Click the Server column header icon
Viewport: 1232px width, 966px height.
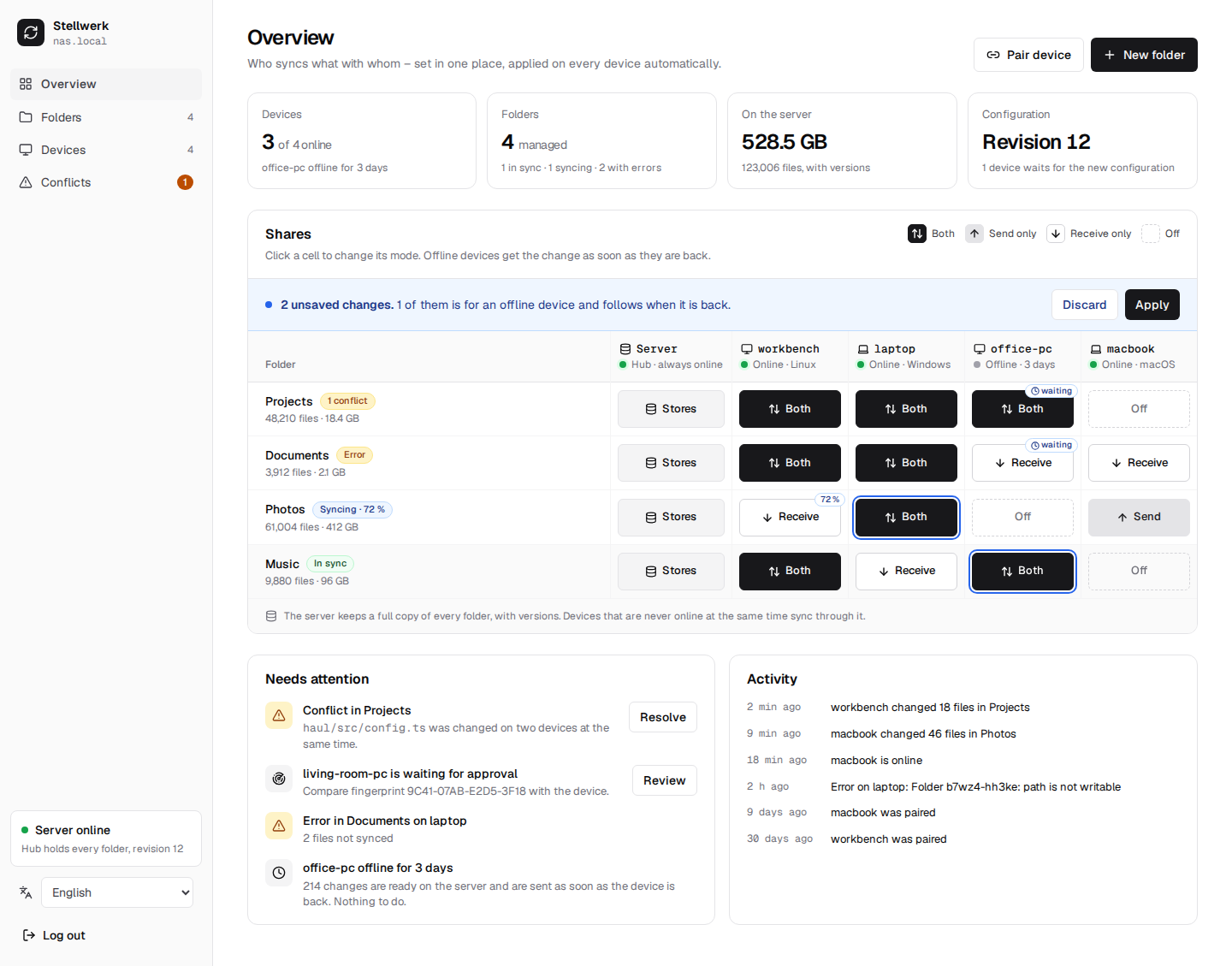[x=625, y=349]
